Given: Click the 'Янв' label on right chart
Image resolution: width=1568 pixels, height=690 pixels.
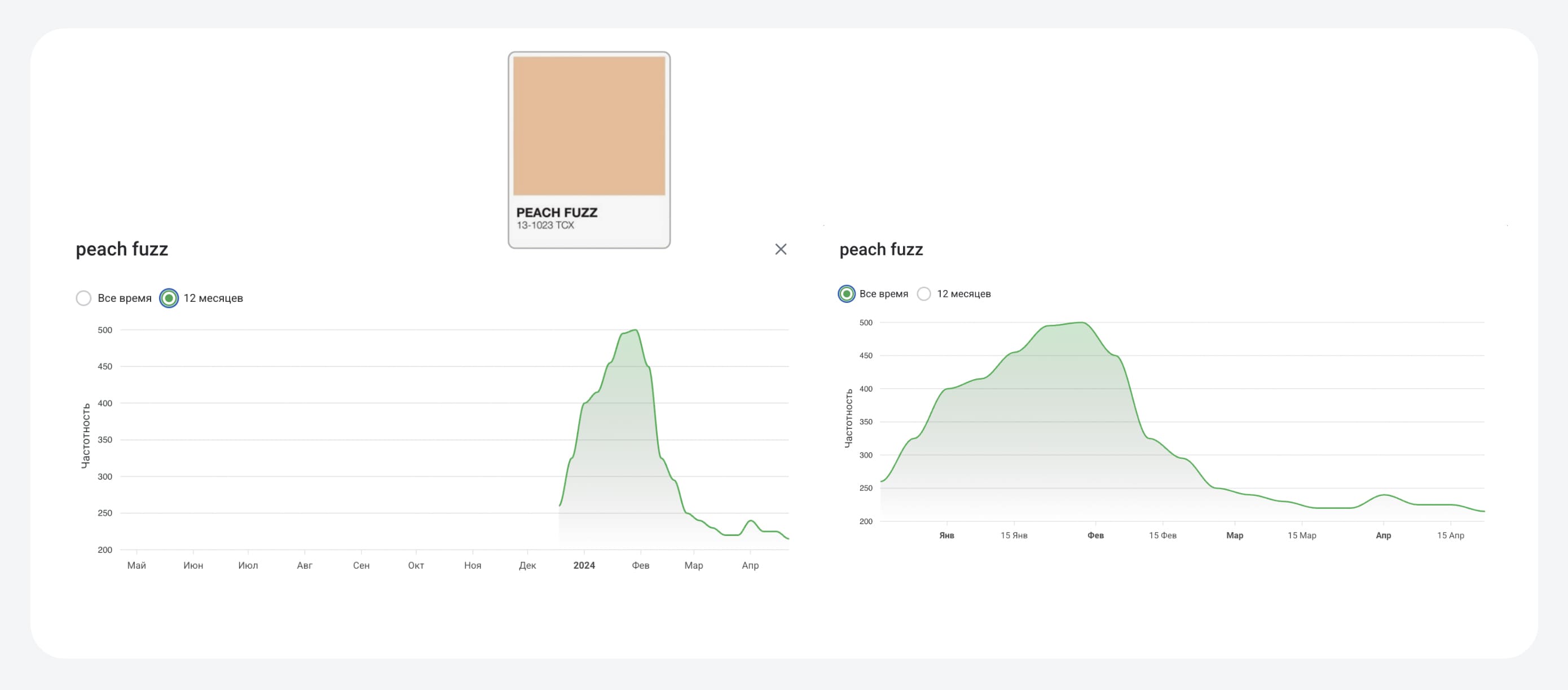Looking at the screenshot, I should click(946, 535).
